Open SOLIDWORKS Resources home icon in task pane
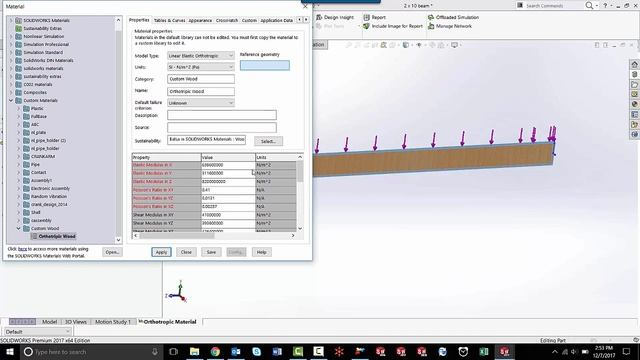 click(634, 64)
